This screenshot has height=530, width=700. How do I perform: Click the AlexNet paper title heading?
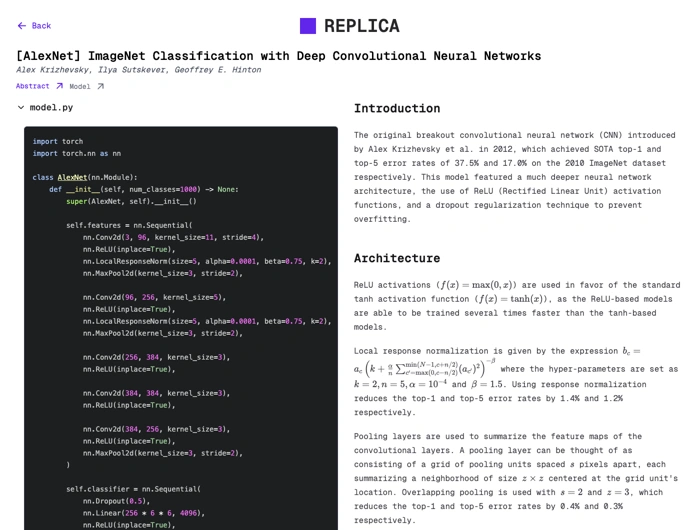pyautogui.click(x=278, y=56)
